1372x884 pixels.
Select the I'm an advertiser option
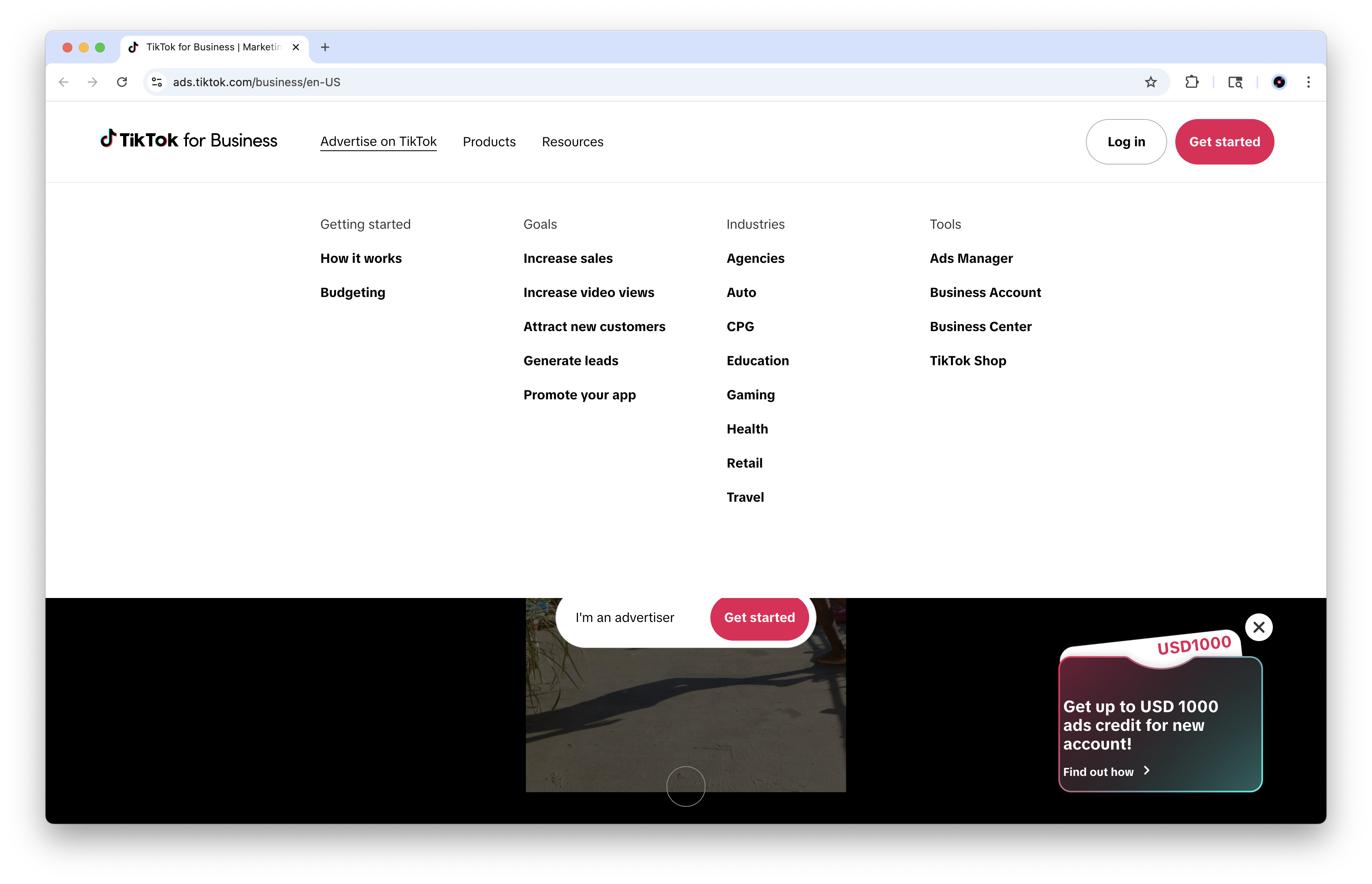625,617
